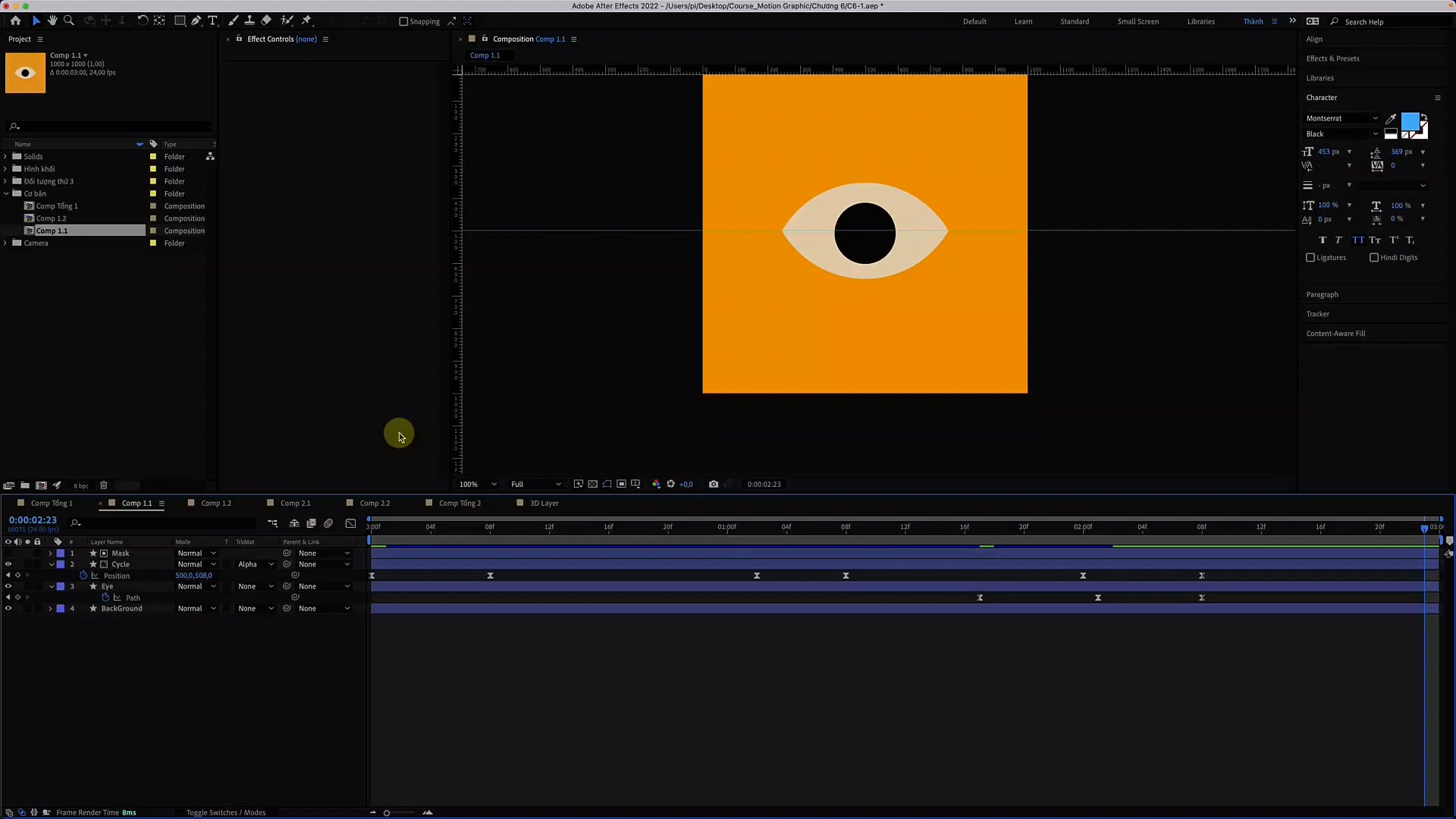Click the blue text fill color swatch
Screen dimensions: 1456x819
[x=1410, y=121]
